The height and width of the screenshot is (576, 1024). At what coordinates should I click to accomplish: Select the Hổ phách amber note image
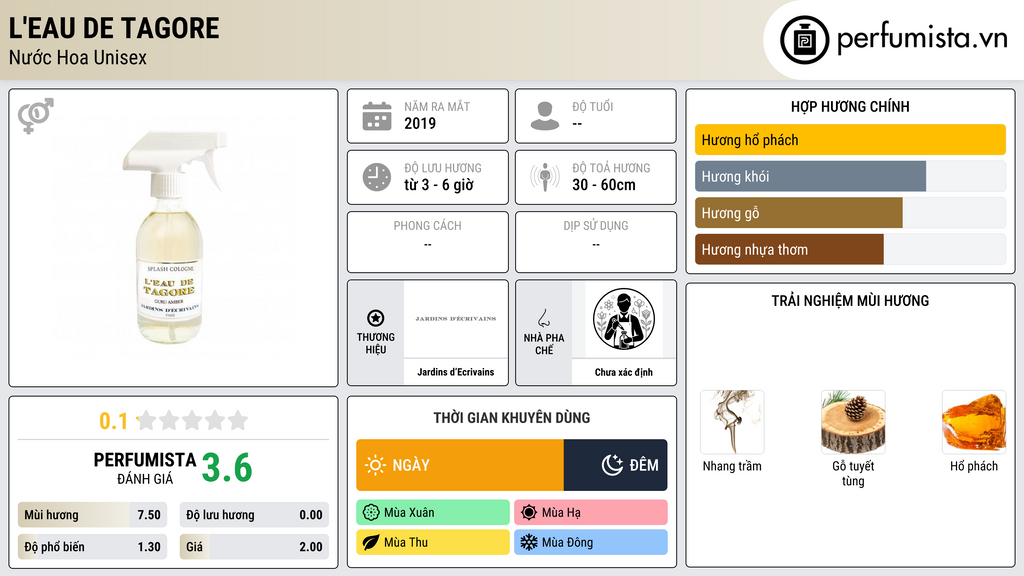click(974, 422)
